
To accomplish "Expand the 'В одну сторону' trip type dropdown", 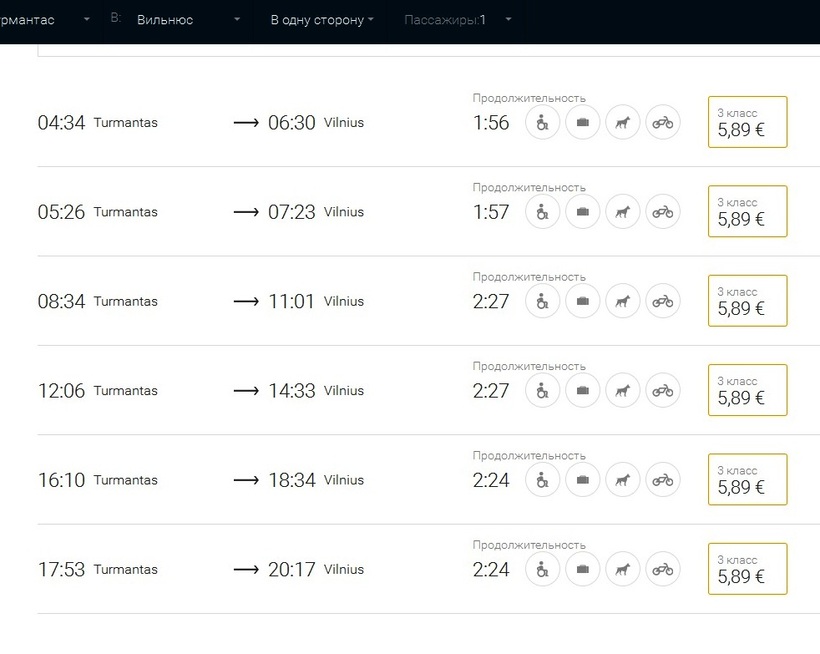I will coord(322,20).
